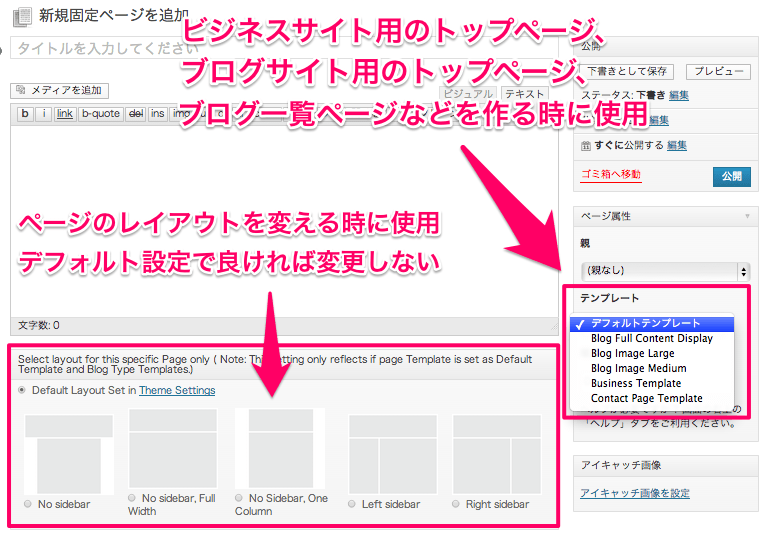Apply the ins tag button
Viewport: 765px width, 536px height.
pyautogui.click(x=157, y=114)
